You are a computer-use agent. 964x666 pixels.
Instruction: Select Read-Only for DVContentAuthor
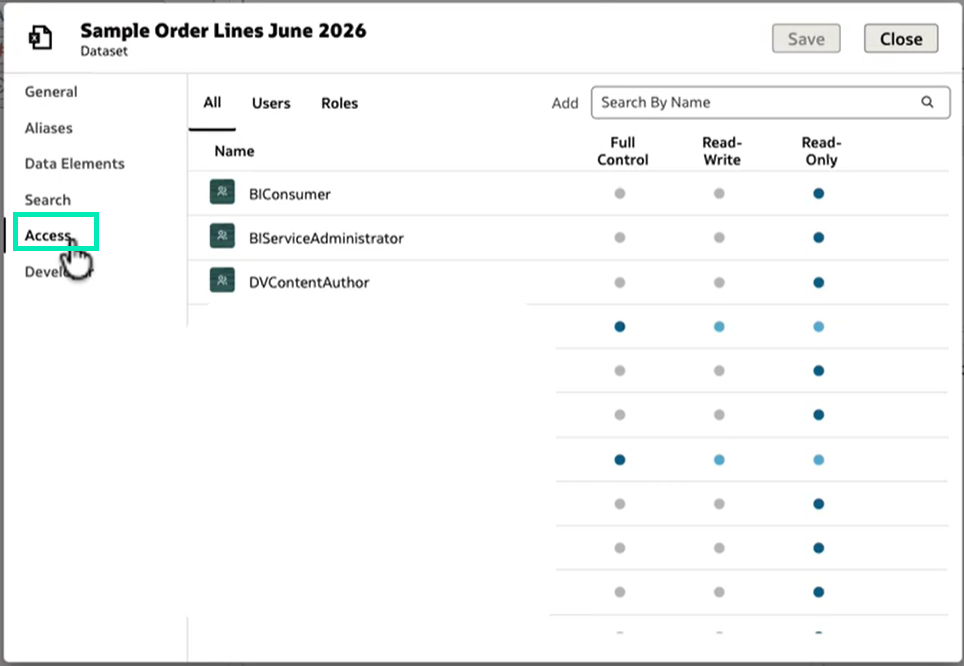(x=818, y=282)
